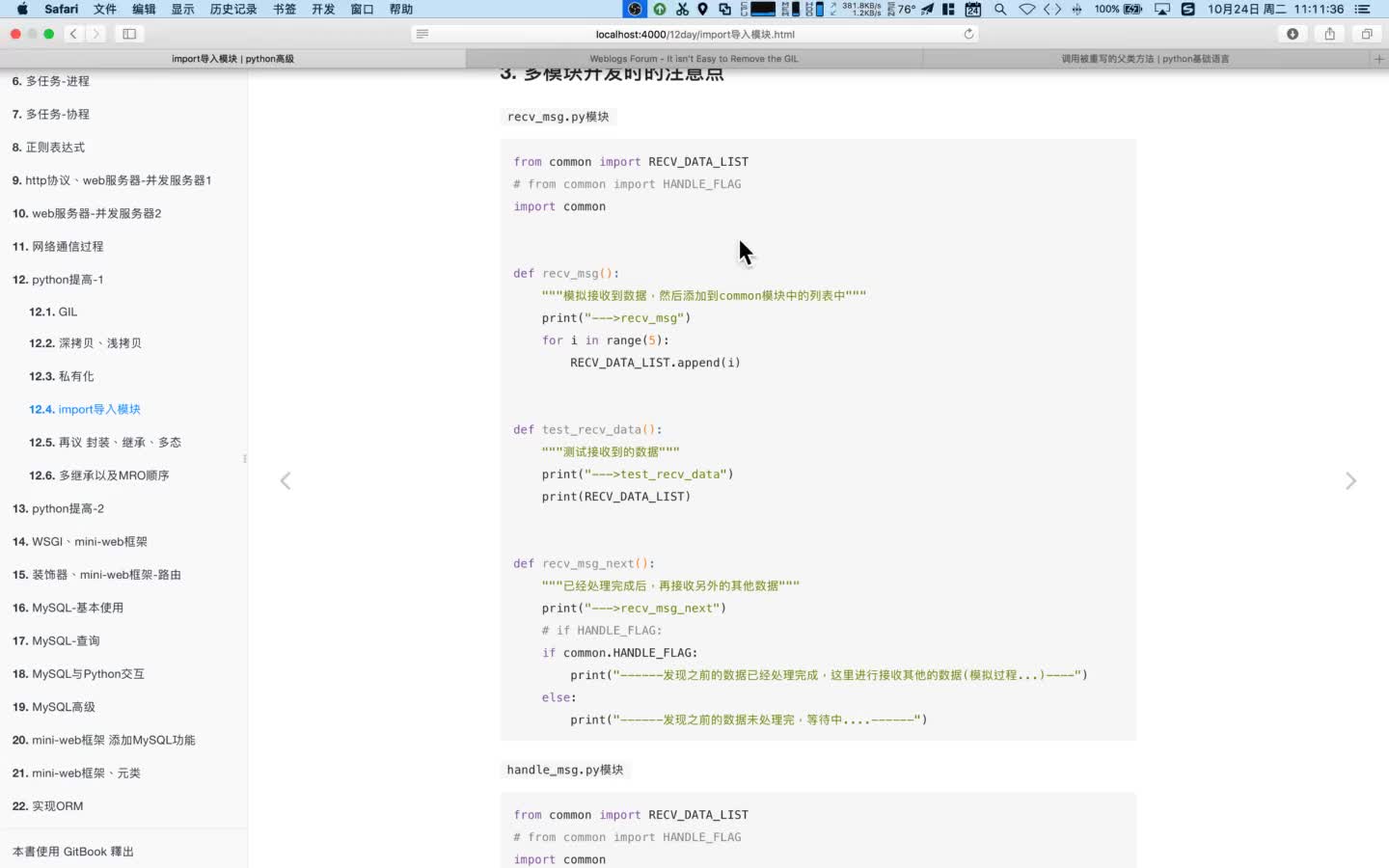Viewport: 1389px width, 868px height.
Task: Open the calendar icon in the menu bar
Action: [x=973, y=9]
